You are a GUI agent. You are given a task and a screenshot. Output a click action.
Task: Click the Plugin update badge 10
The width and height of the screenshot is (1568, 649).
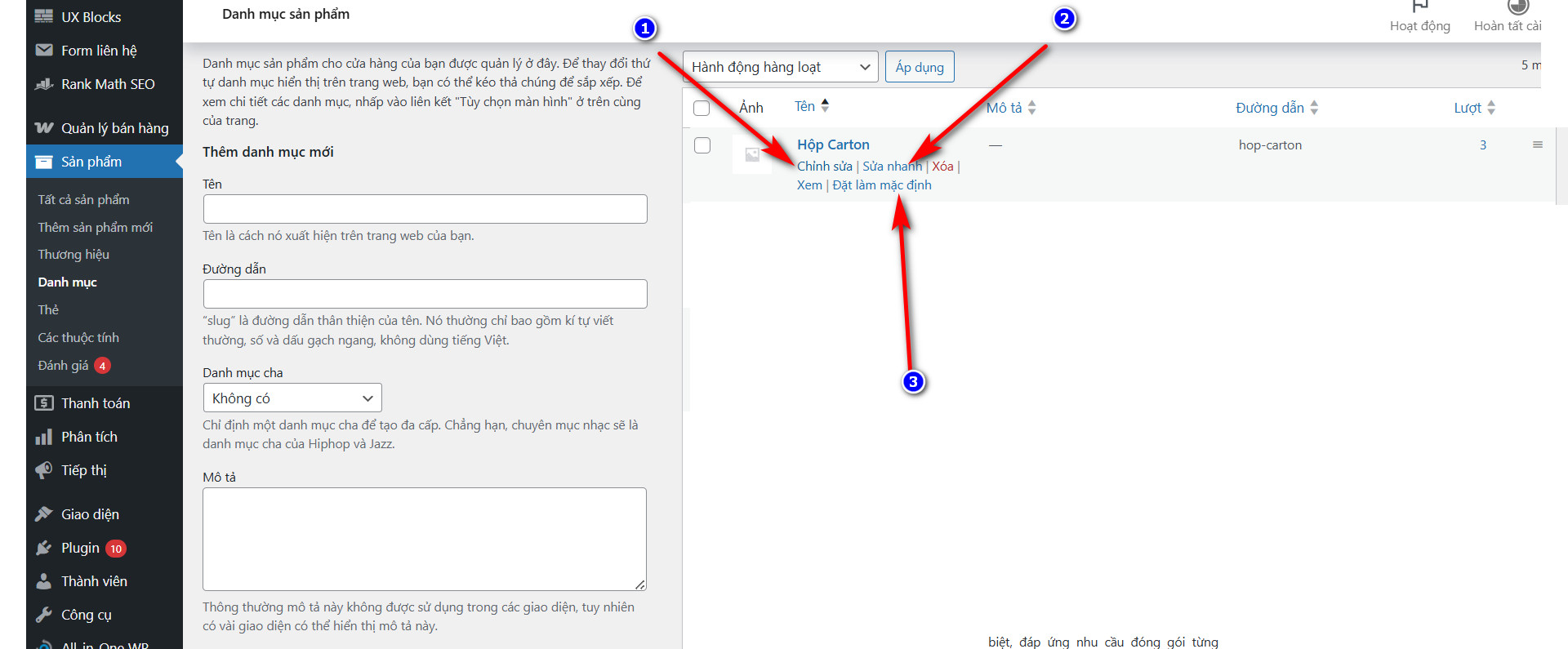tap(116, 549)
